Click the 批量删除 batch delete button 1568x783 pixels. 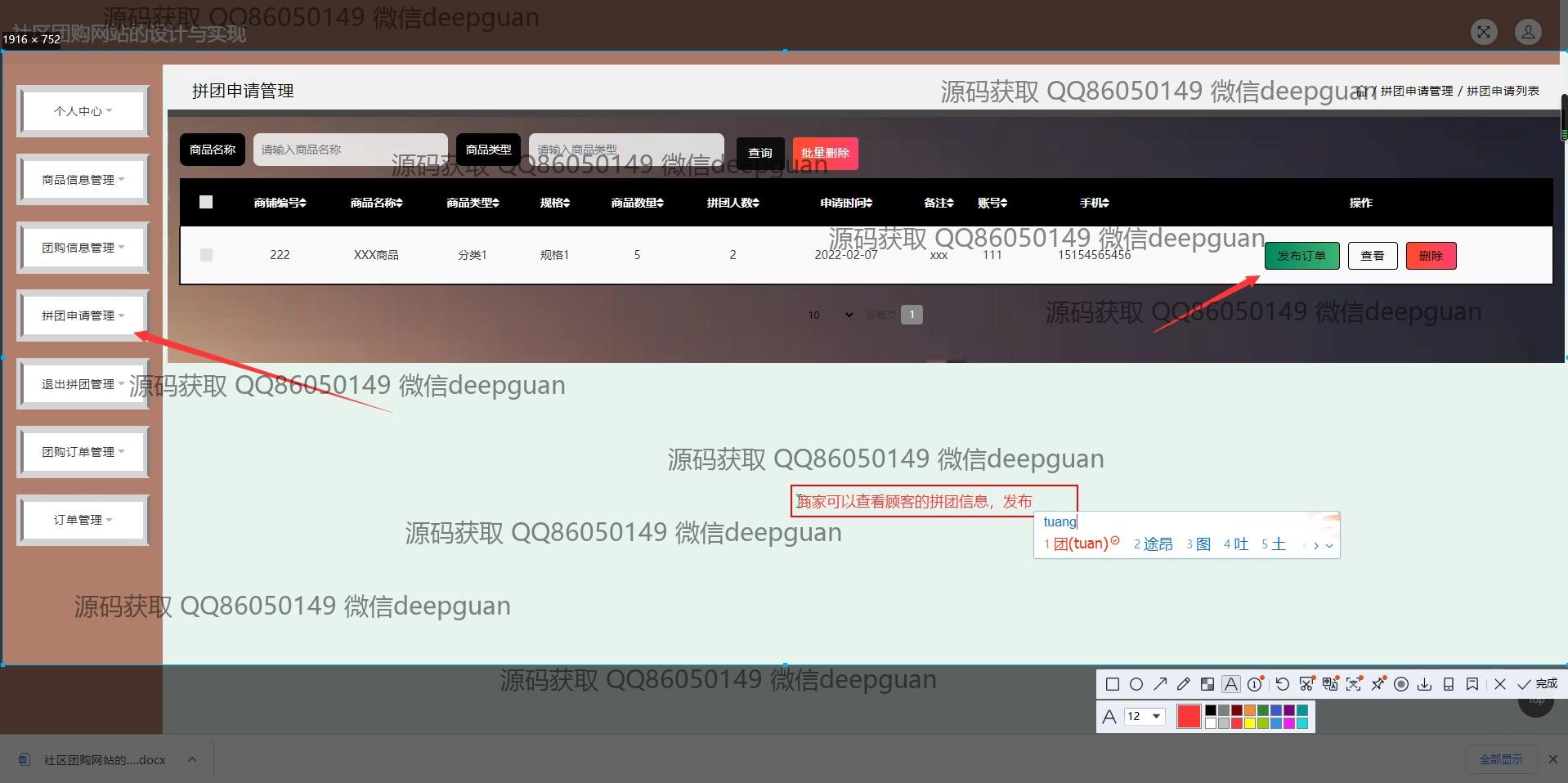click(x=825, y=153)
